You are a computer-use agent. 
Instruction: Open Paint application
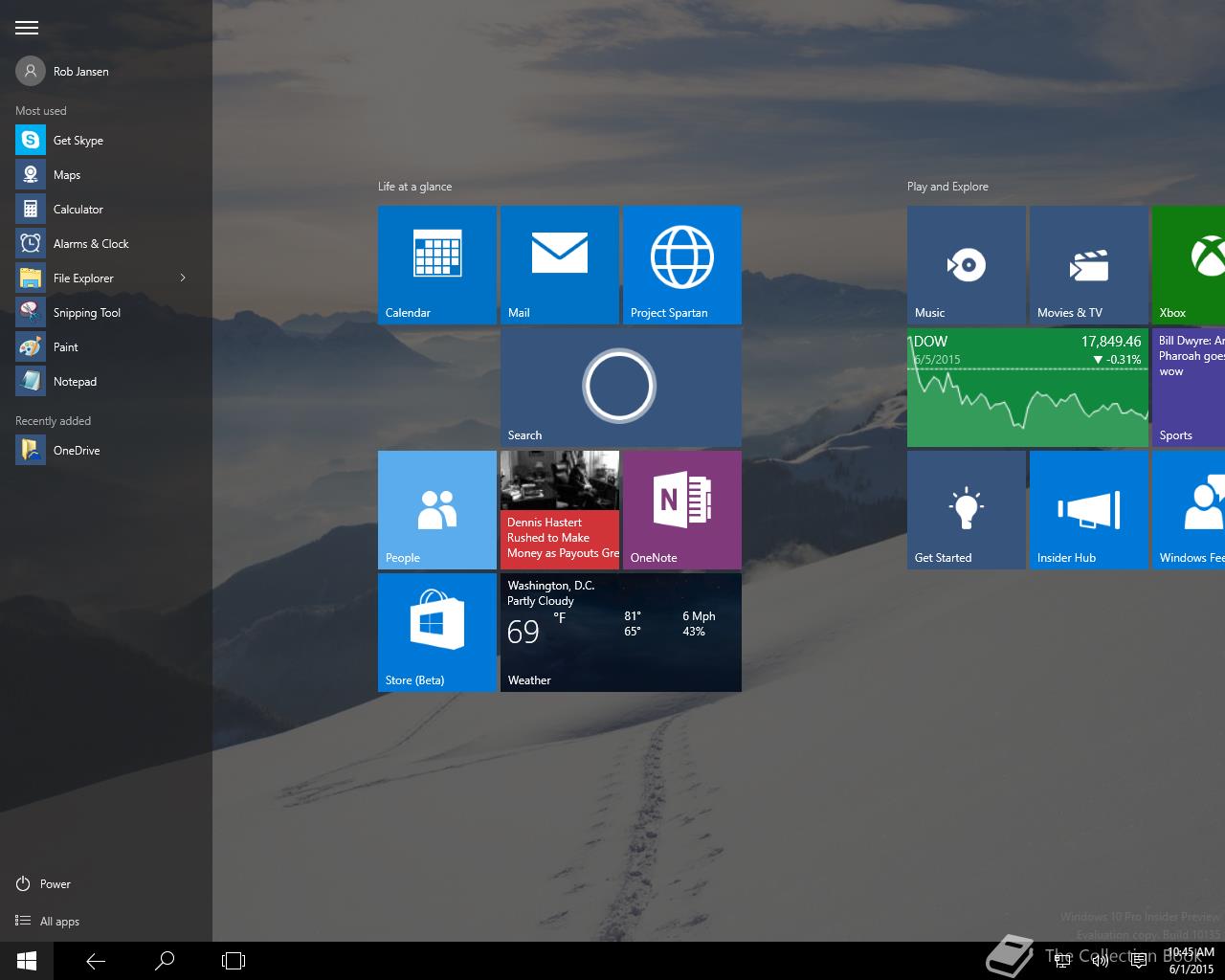click(x=105, y=346)
